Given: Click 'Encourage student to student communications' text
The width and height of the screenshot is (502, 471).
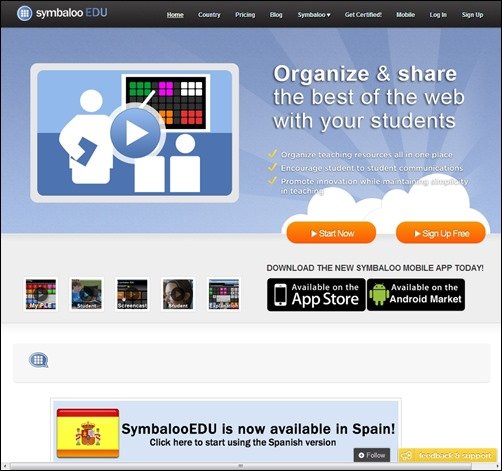Looking at the screenshot, I should (x=372, y=168).
